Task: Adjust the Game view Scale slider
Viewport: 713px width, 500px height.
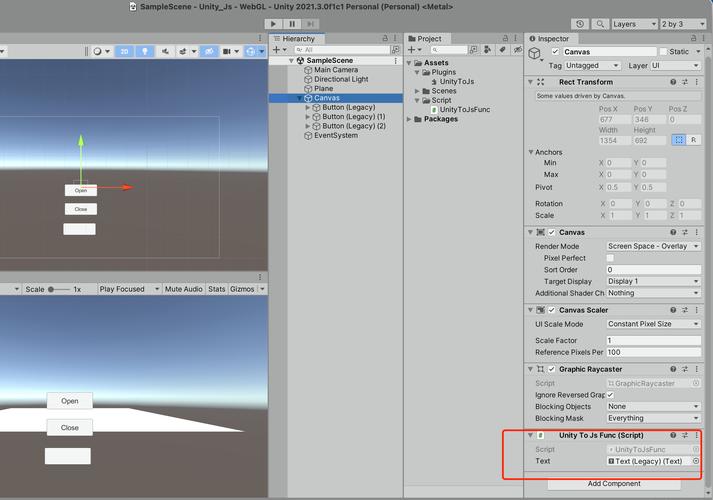Action: [x=59, y=289]
